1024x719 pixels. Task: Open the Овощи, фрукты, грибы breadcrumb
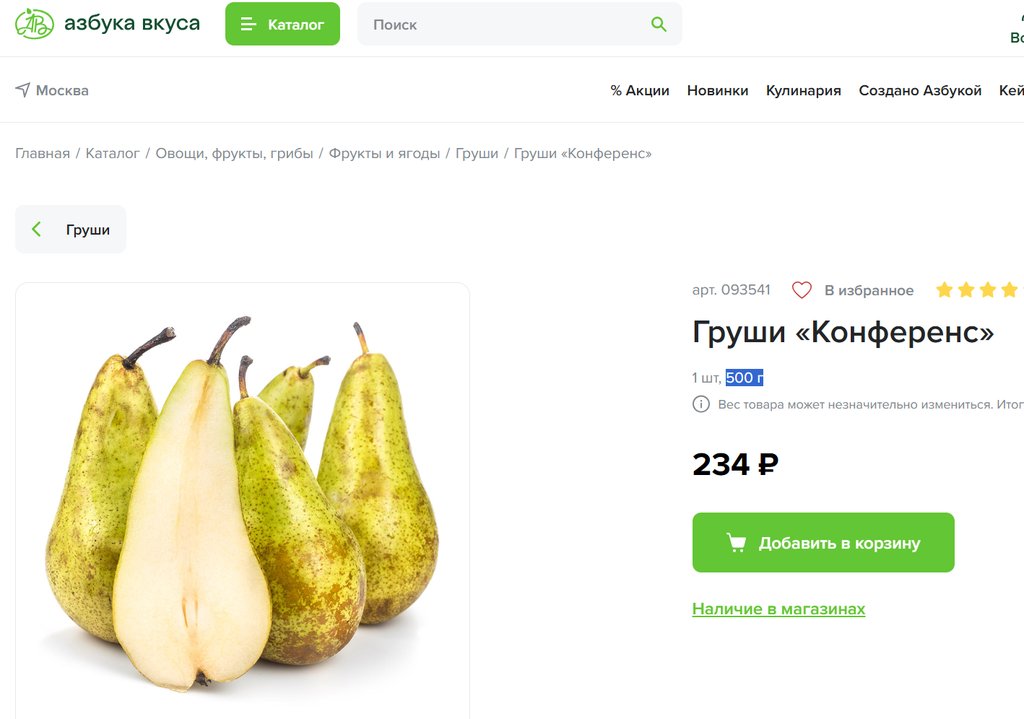click(234, 153)
